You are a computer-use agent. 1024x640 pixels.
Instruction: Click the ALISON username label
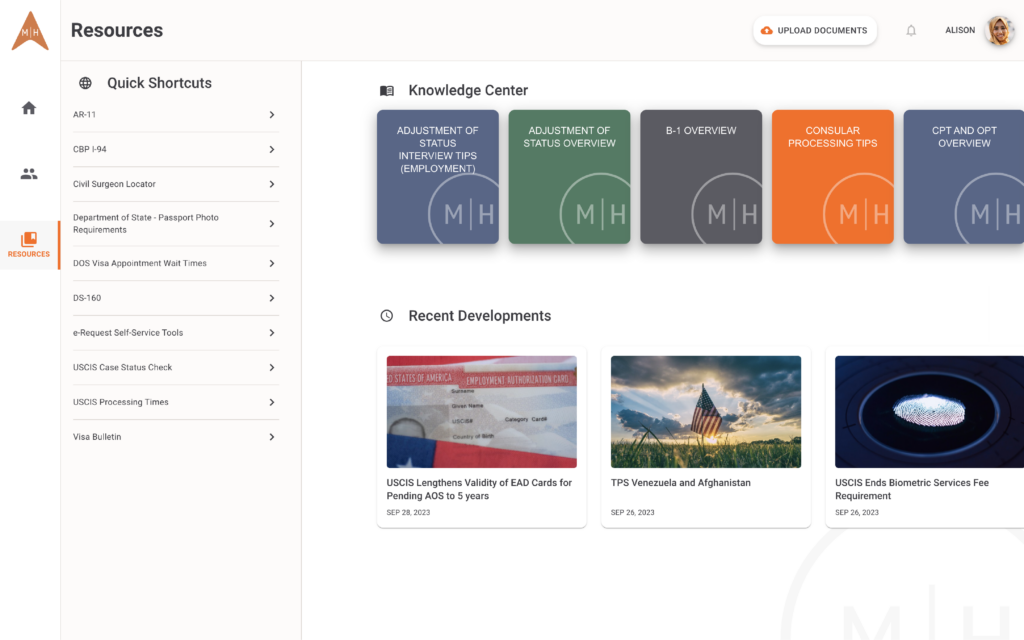(x=960, y=31)
